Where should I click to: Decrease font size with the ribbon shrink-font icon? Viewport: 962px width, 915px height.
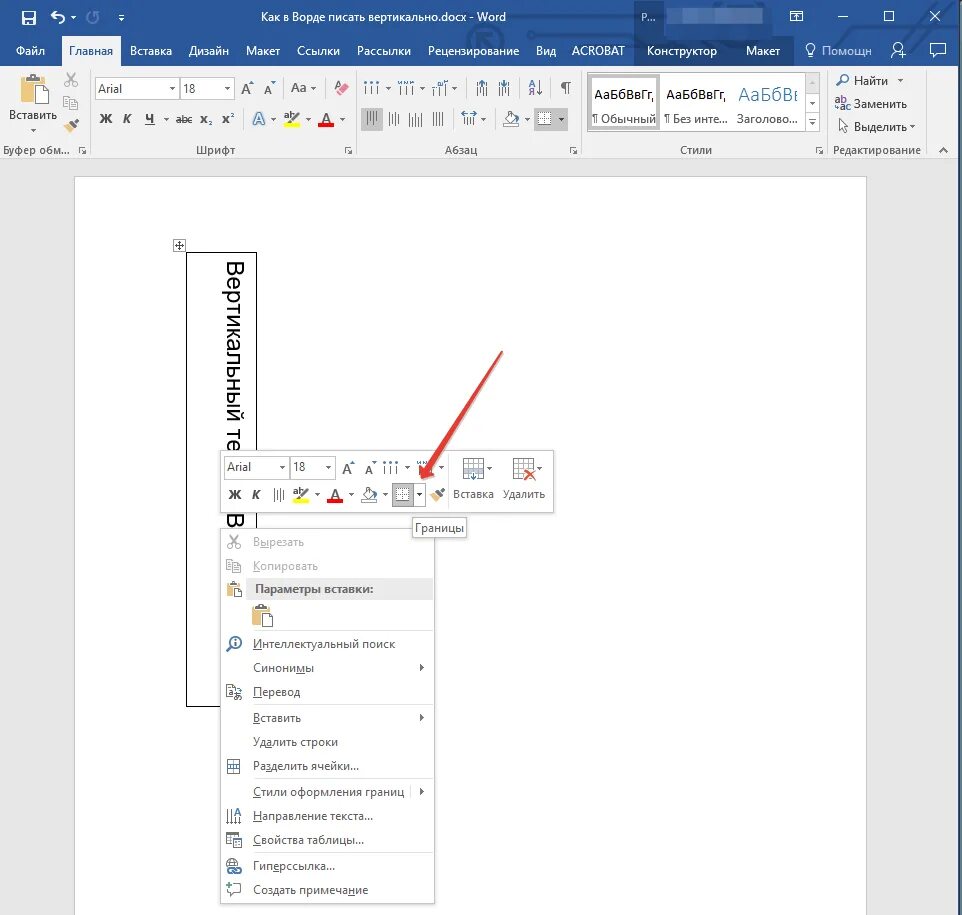[269, 89]
